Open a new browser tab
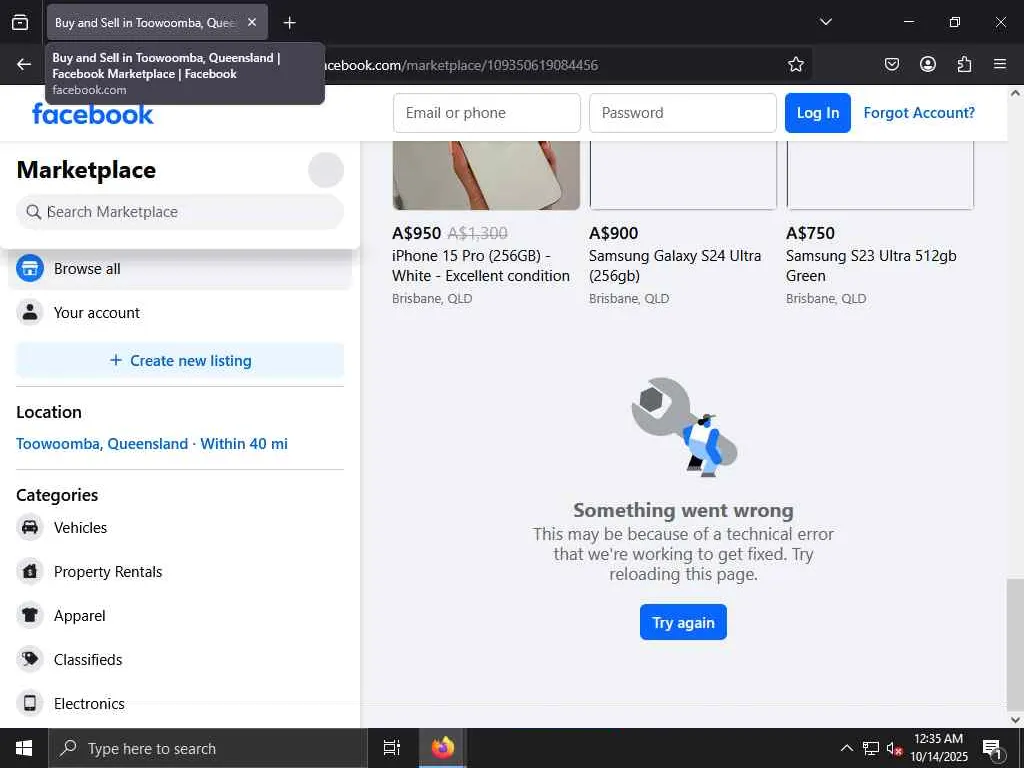The image size is (1024, 768). click(289, 23)
